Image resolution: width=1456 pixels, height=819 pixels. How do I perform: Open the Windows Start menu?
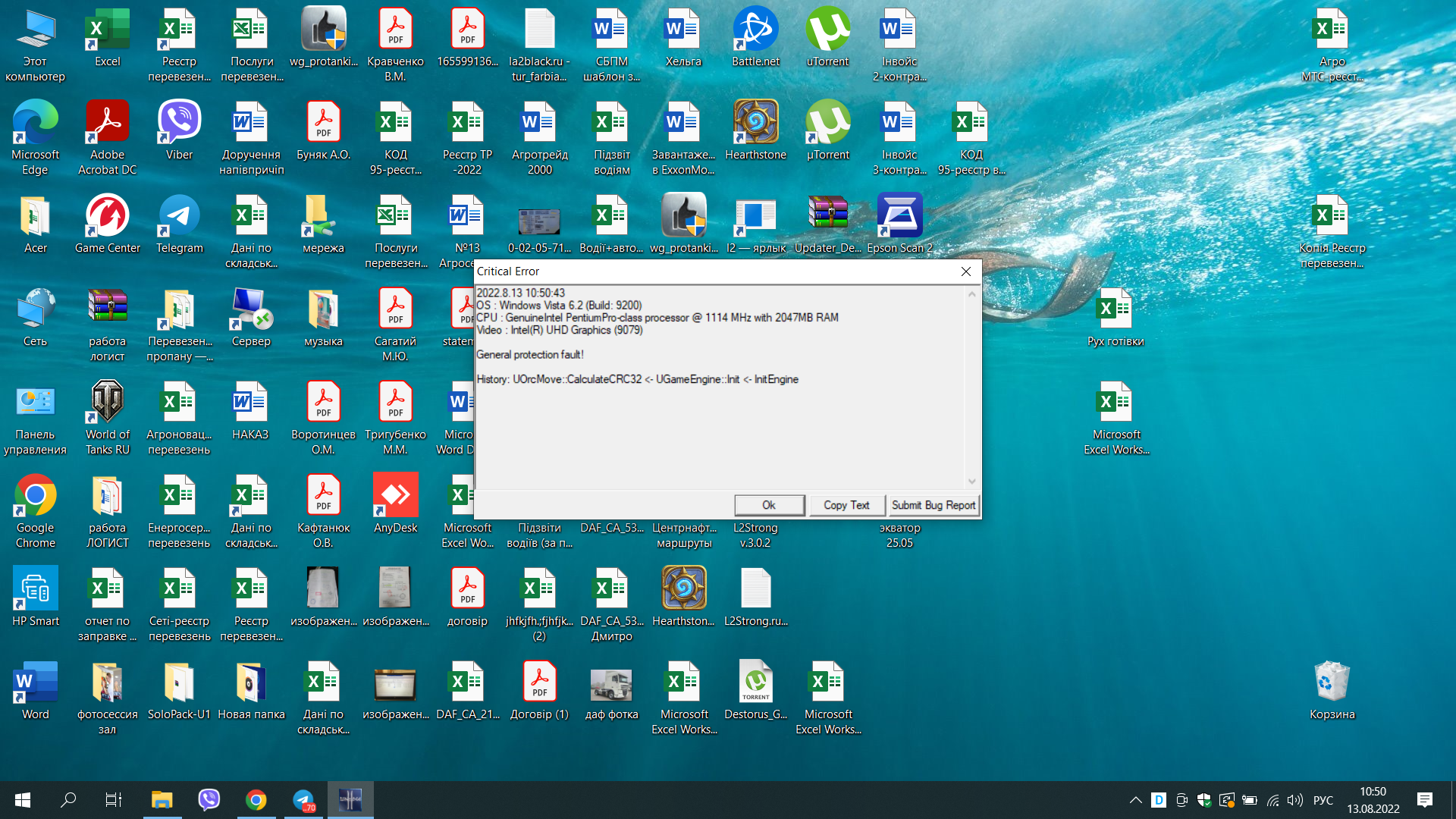(23, 800)
